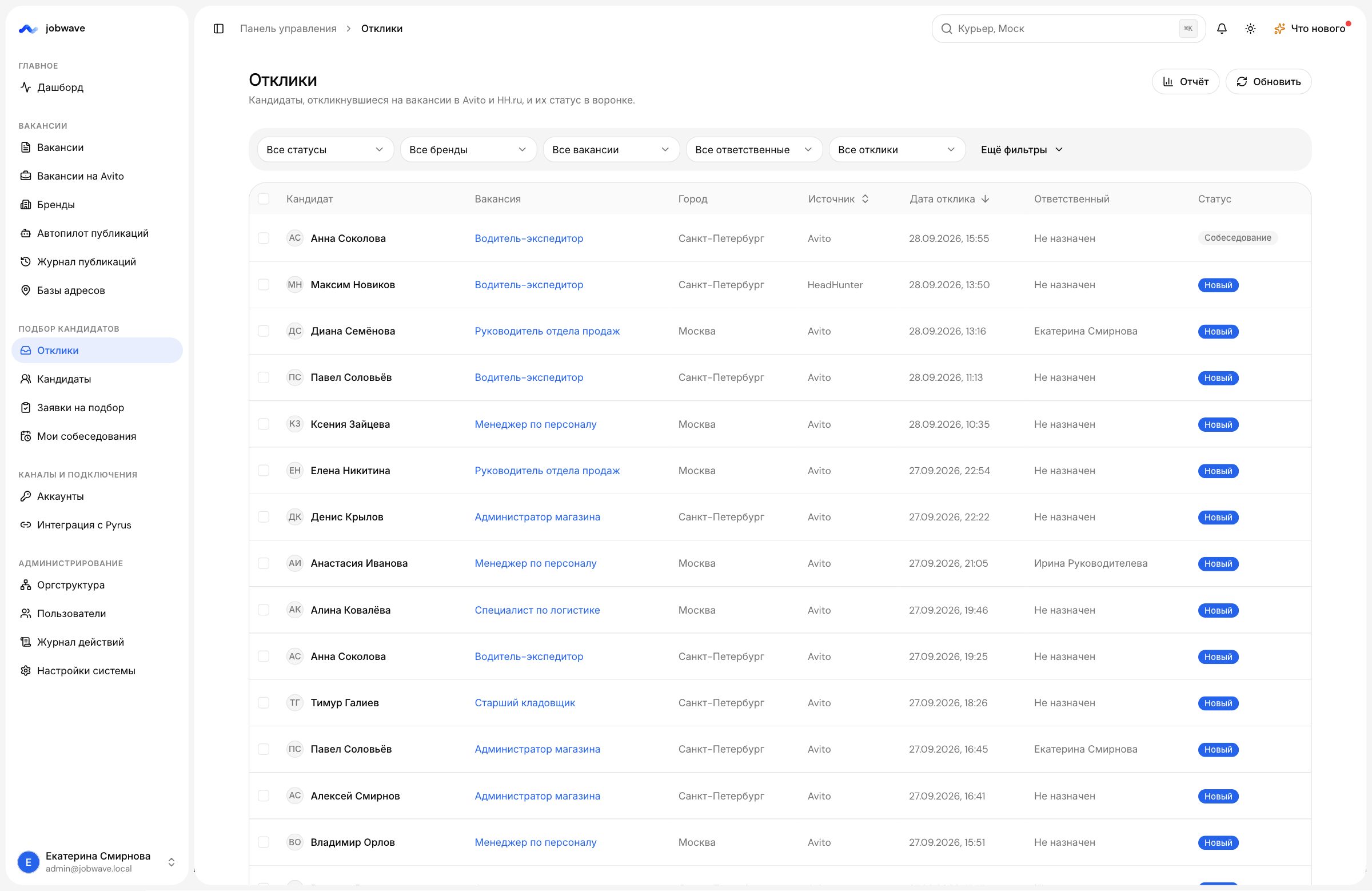Select checkbox for Диана Семёнова row

click(x=264, y=331)
